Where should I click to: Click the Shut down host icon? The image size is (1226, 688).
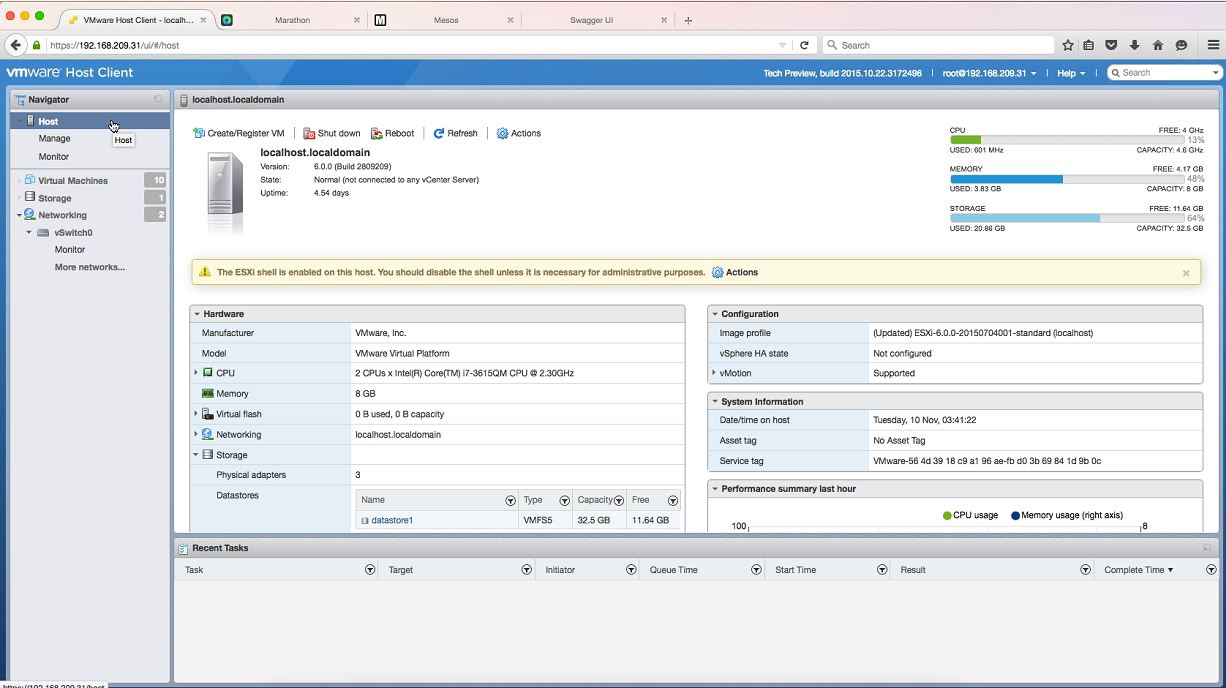tap(309, 133)
